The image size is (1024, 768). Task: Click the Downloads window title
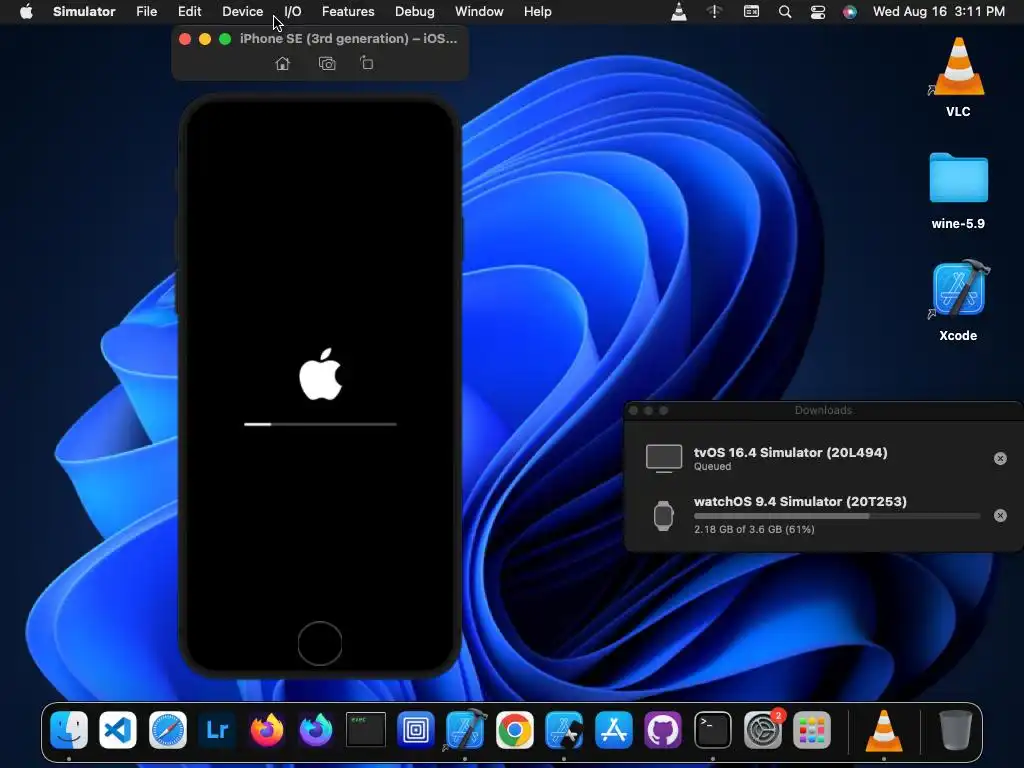coord(823,410)
